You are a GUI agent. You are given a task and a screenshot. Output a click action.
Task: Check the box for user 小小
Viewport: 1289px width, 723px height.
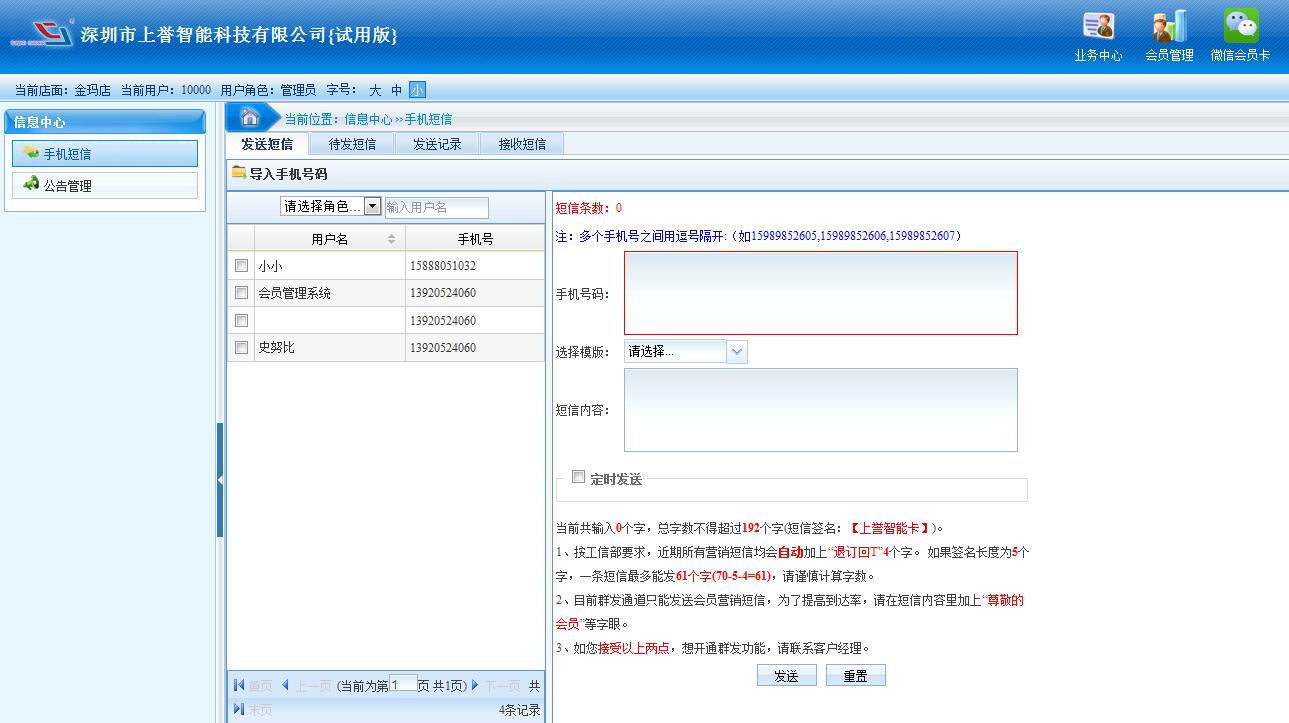point(241,266)
